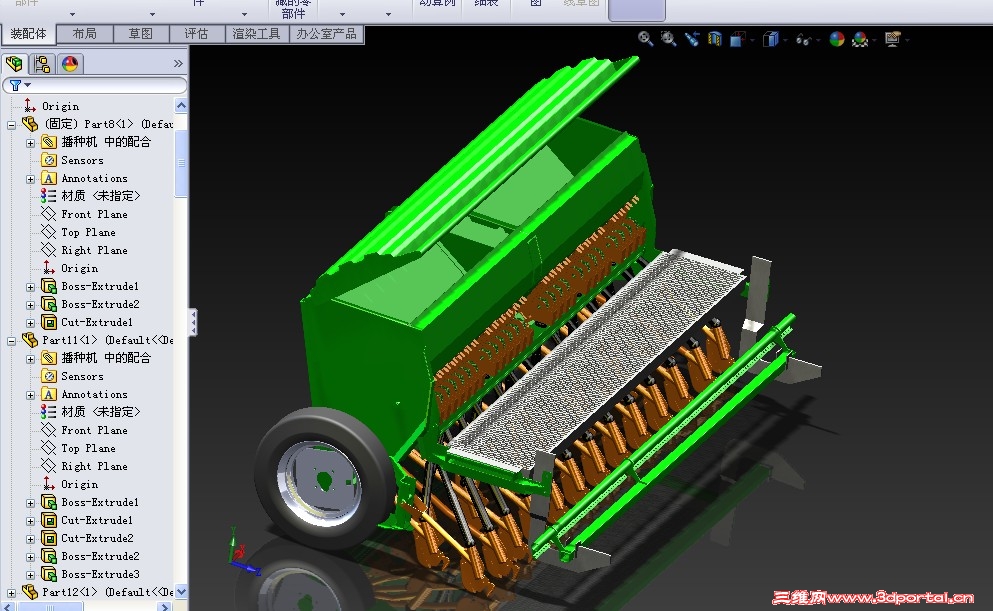
Task: Open the filter dropdown arrow
Action: point(27,85)
